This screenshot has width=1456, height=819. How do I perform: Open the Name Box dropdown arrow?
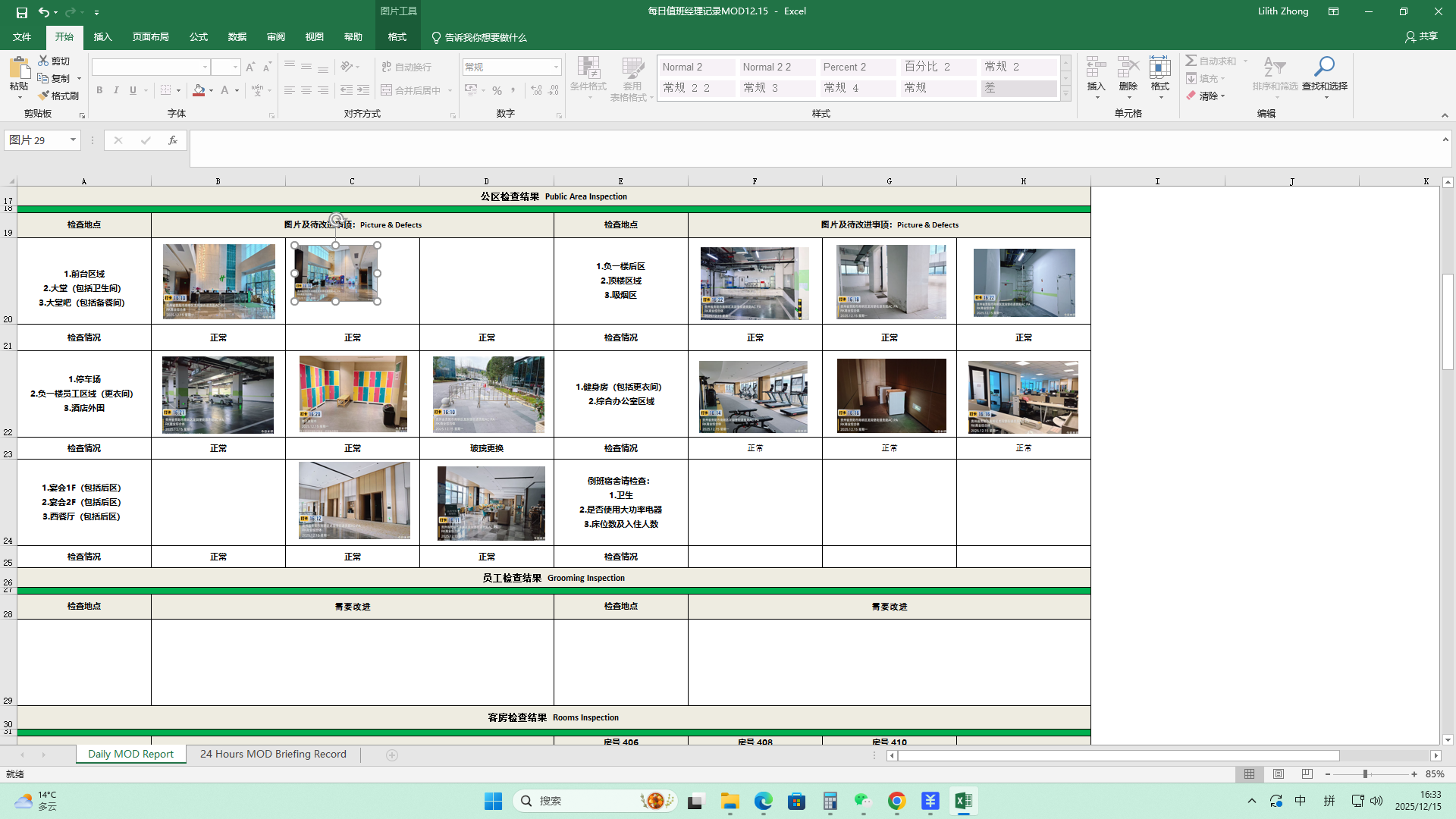(x=73, y=140)
